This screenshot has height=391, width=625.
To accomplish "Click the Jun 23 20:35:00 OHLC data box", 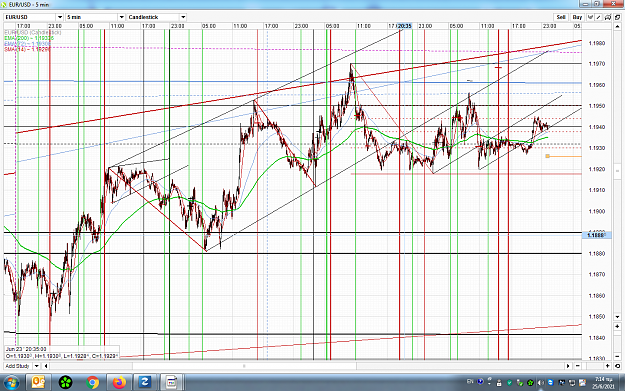I will pyautogui.click(x=62, y=353).
